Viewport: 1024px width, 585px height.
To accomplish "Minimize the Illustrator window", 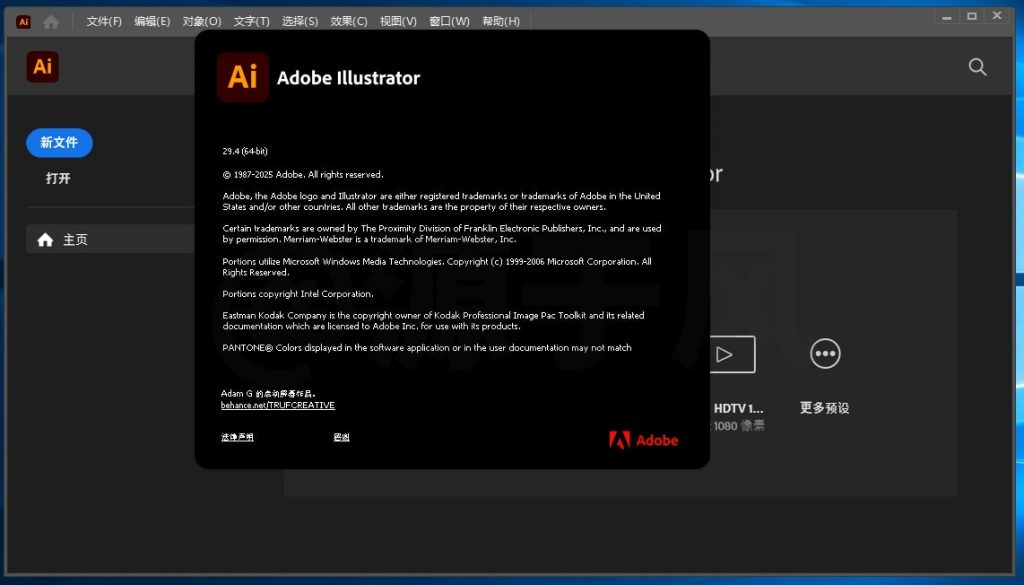I will [x=946, y=16].
